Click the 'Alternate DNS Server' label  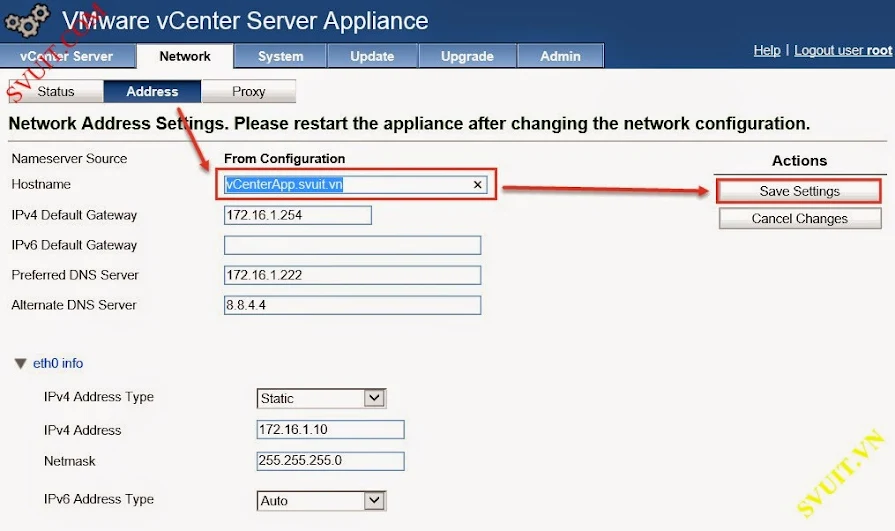click(74, 305)
